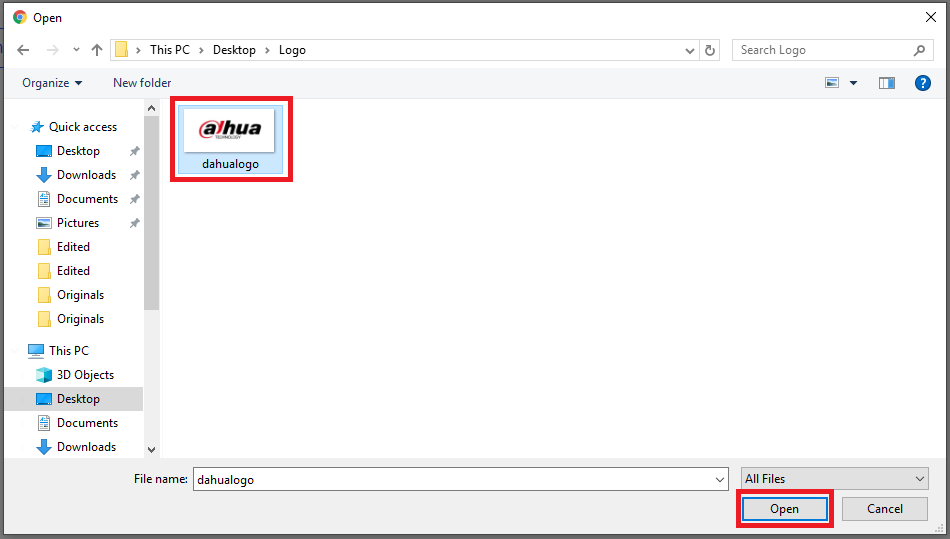Screen dimensions: 950x539
Task: Toggle the preview pane
Action: (886, 83)
